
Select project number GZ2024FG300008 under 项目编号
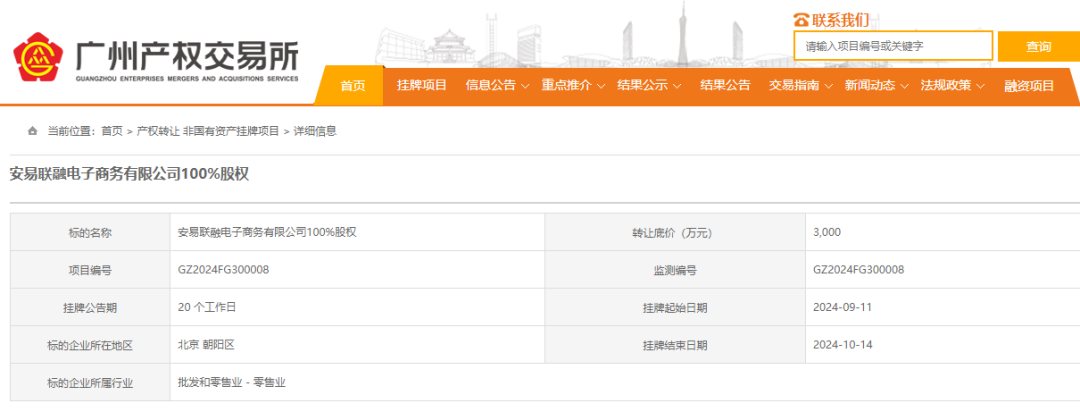[x=223, y=270]
